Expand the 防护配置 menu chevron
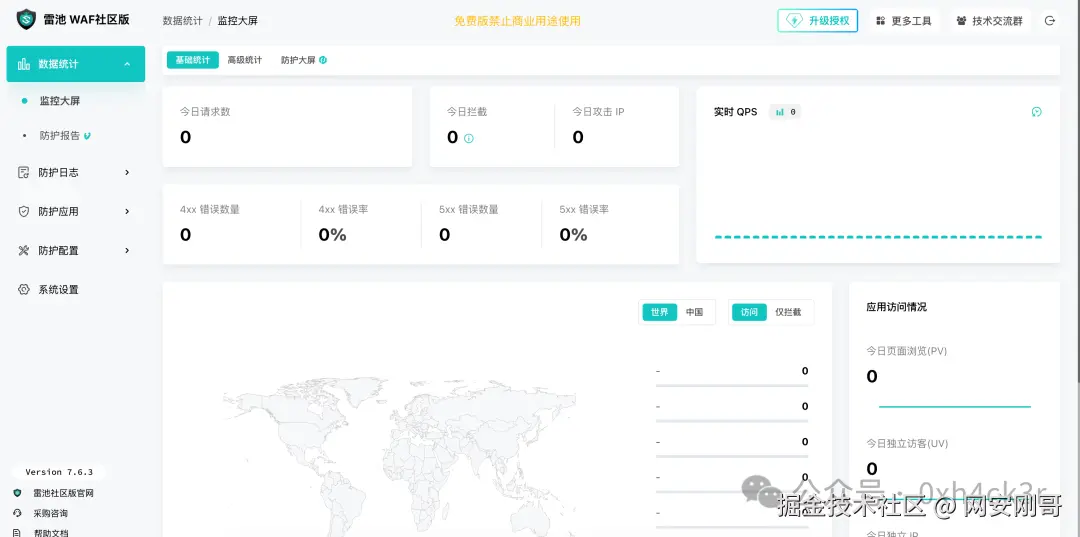Screen dimensions: 1080x537 127,251
